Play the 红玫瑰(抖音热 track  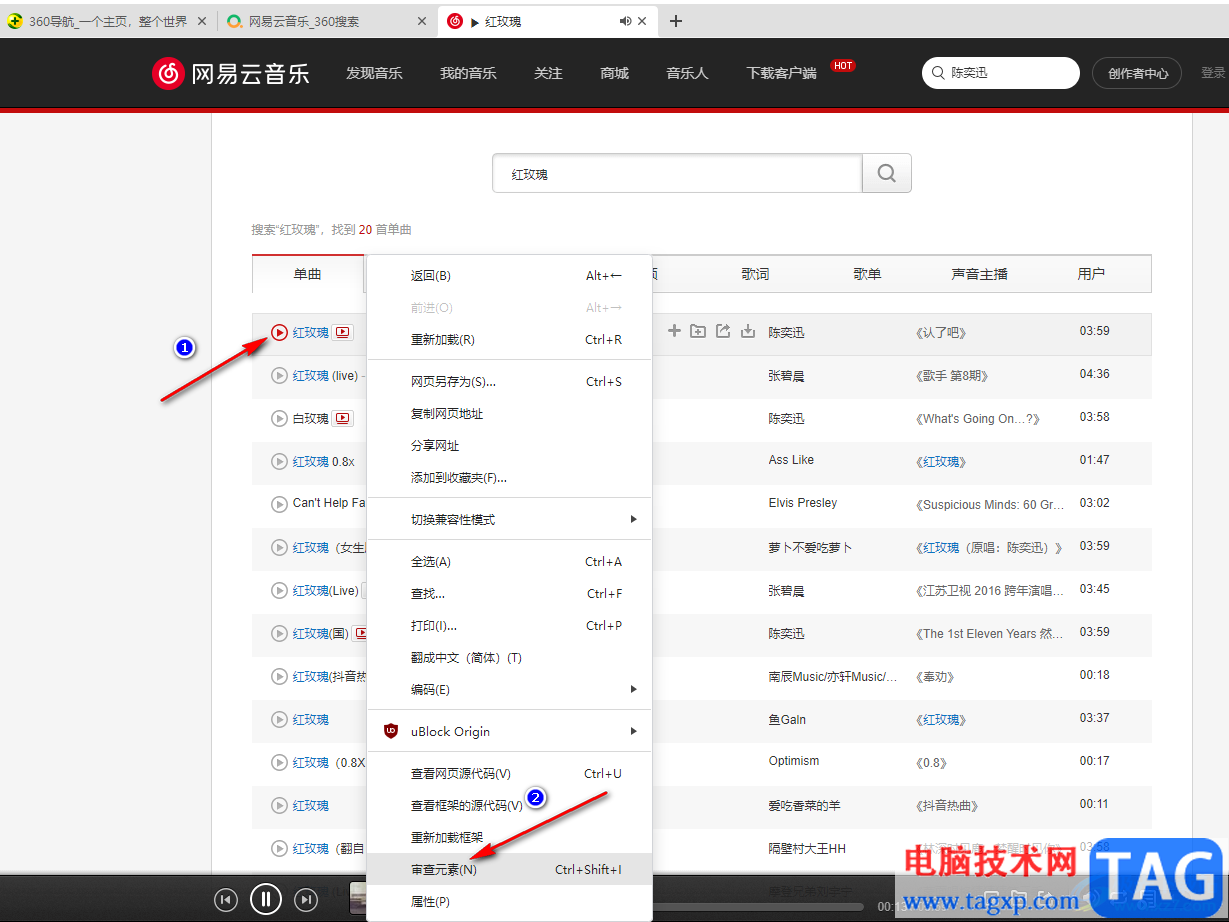pyautogui.click(x=280, y=677)
